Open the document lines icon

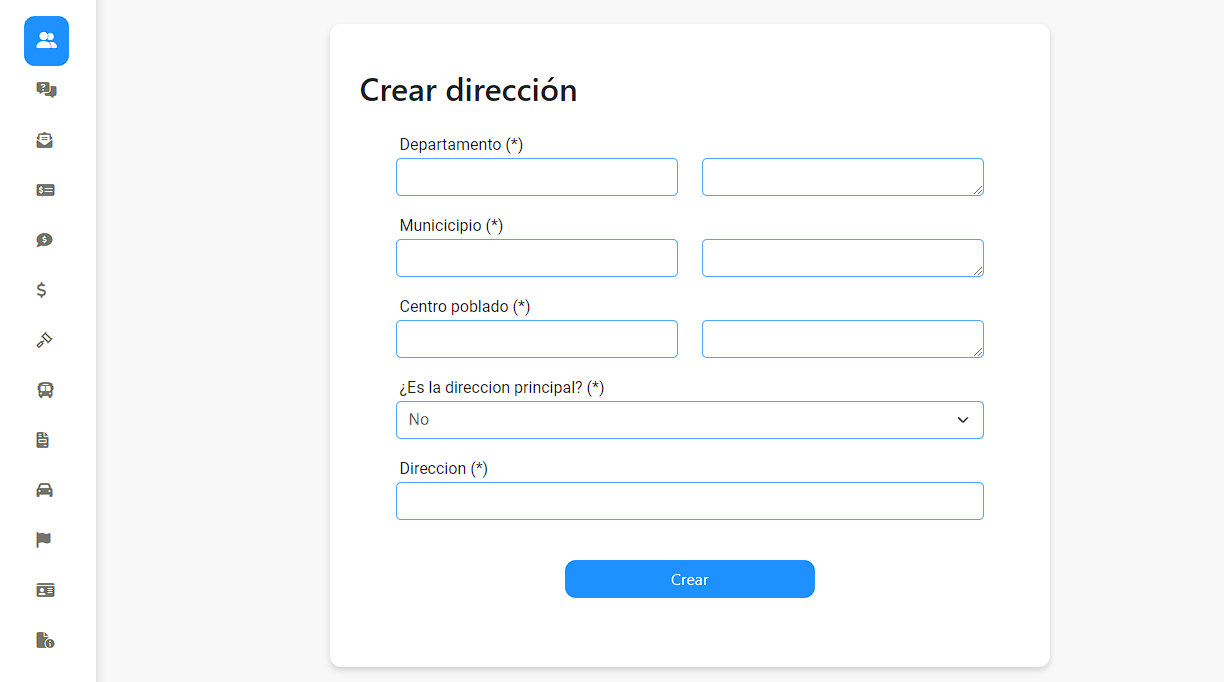(x=42, y=440)
